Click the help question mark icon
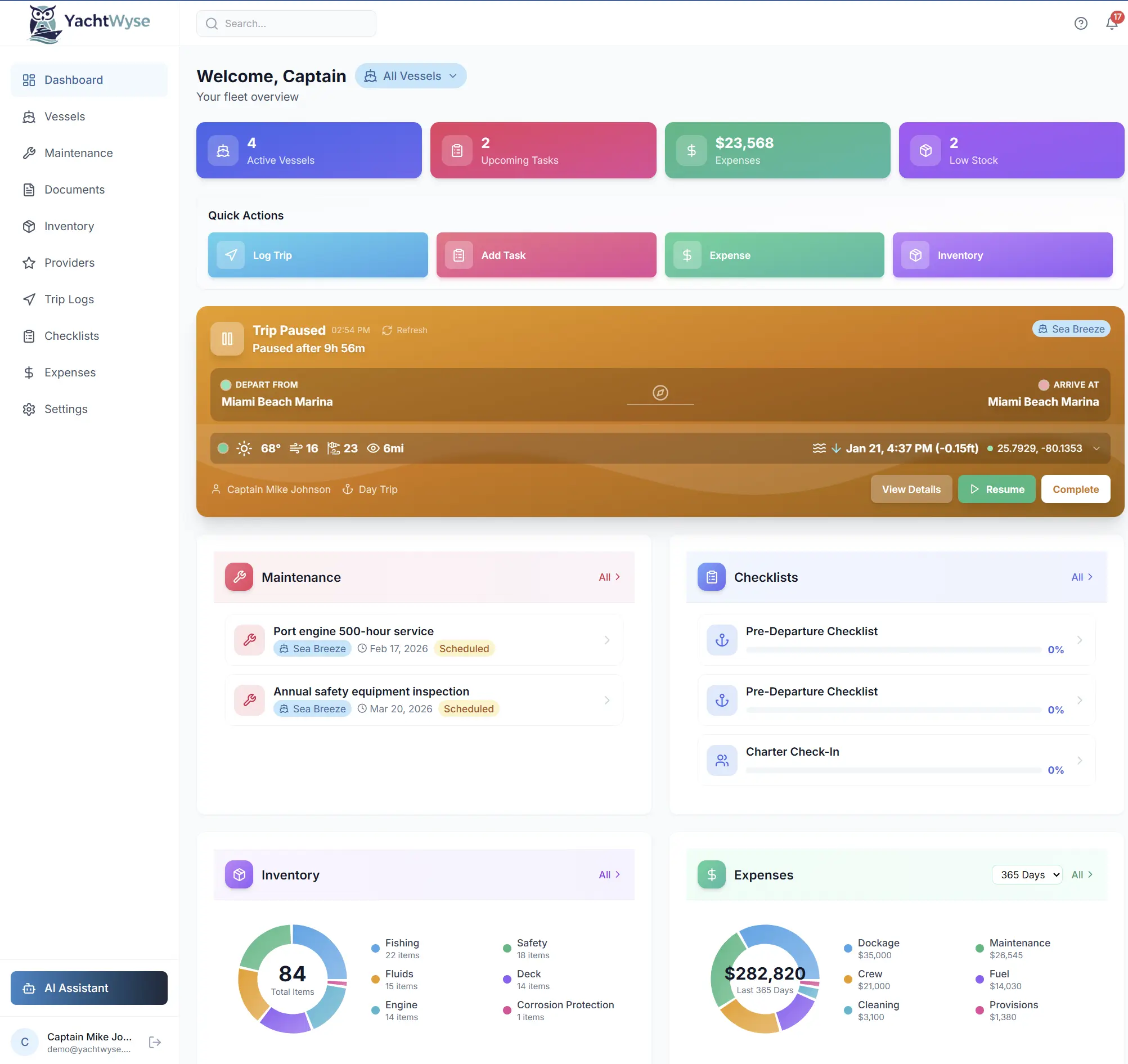Image resolution: width=1128 pixels, height=1064 pixels. point(1080,23)
